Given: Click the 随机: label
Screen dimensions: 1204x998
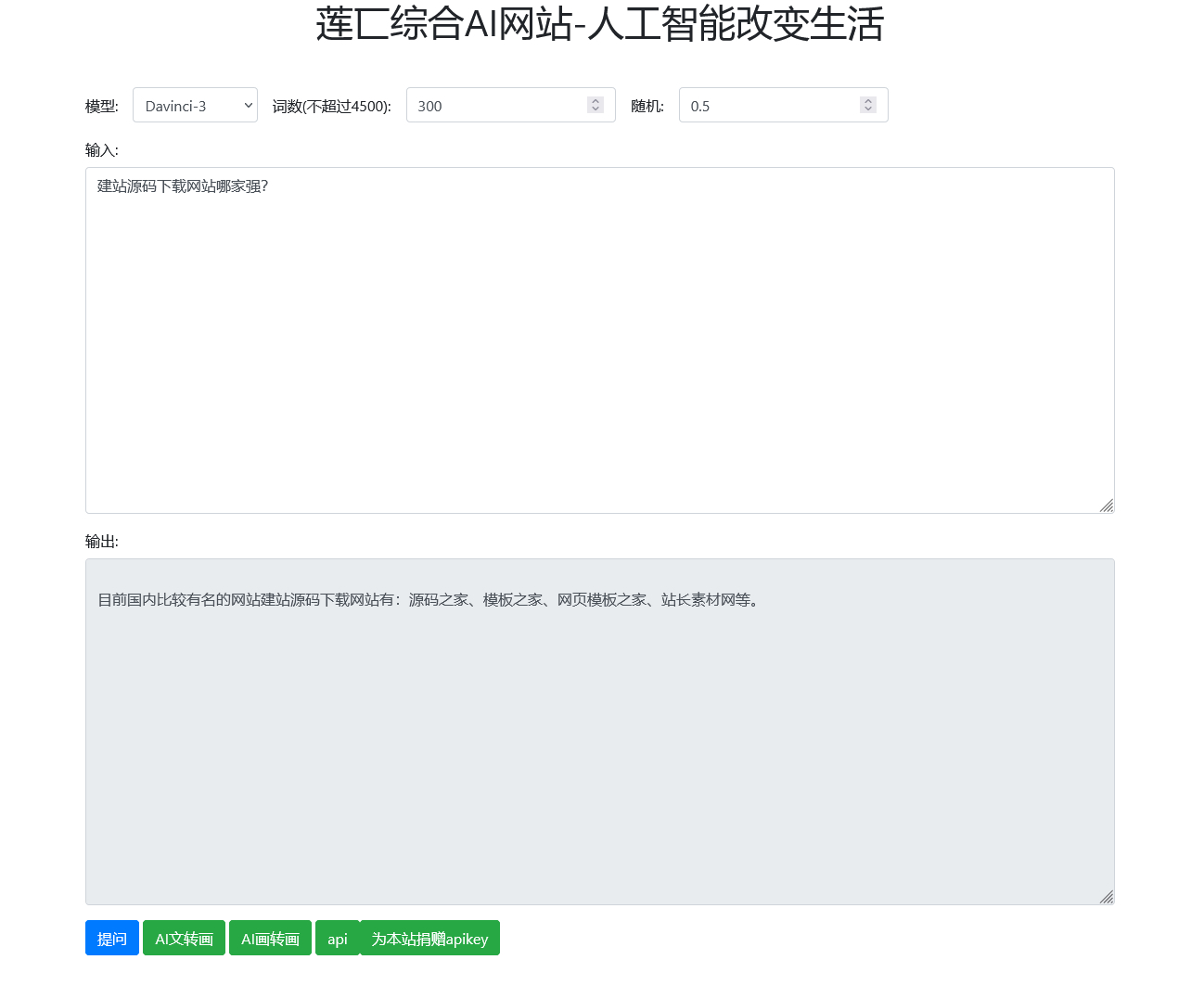Looking at the screenshot, I should click(647, 107).
